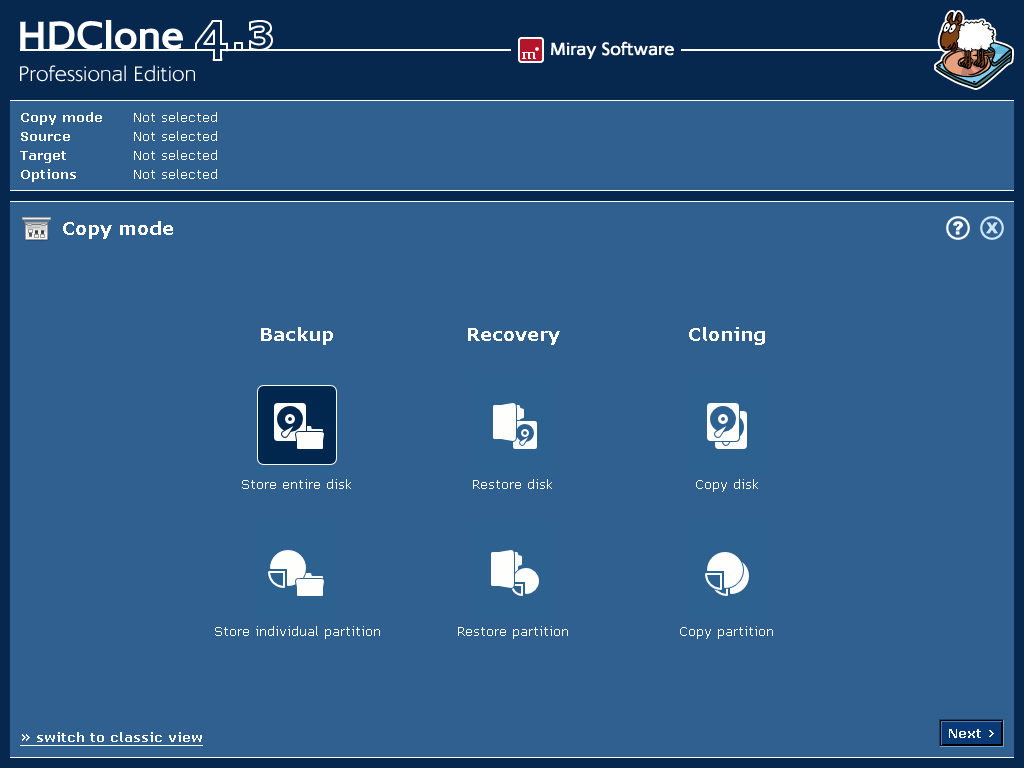Image resolution: width=1024 pixels, height=768 pixels.
Task: Select the Store individual partition icon
Action: pos(297,573)
